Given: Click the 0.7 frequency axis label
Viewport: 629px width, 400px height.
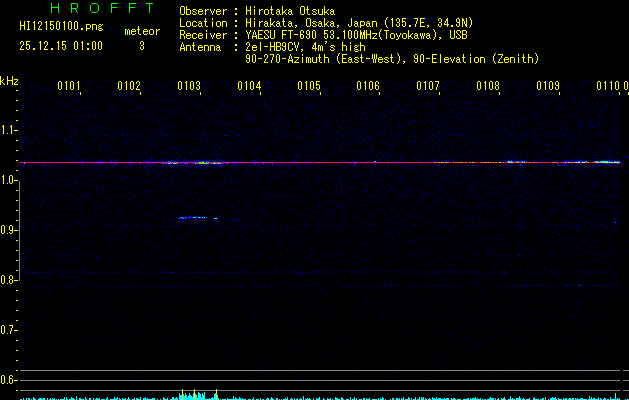Looking at the screenshot, I should [x=9, y=330].
